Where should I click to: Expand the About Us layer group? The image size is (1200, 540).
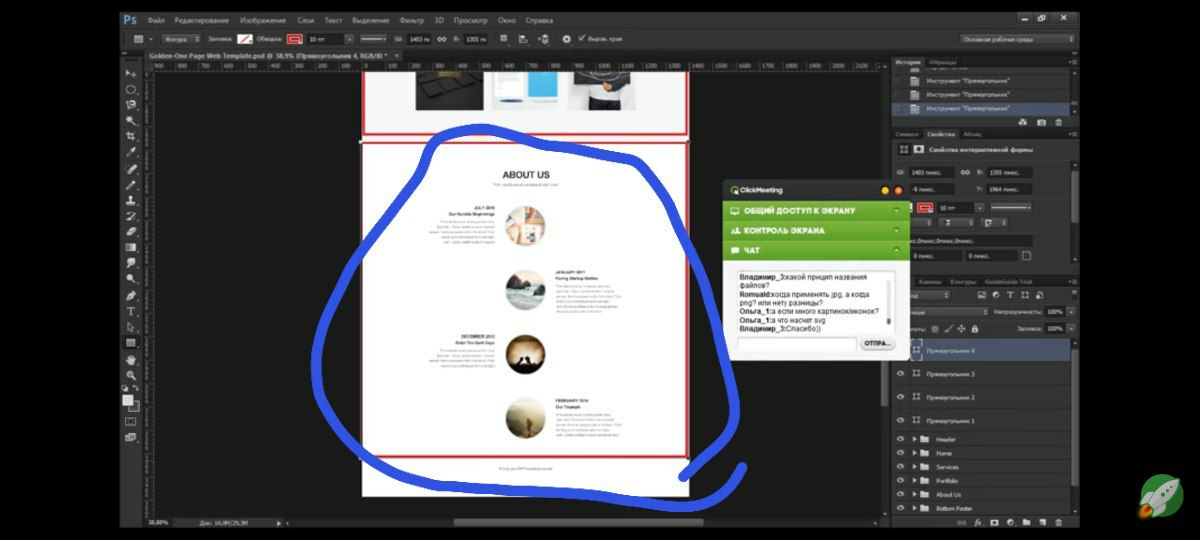(x=914, y=494)
